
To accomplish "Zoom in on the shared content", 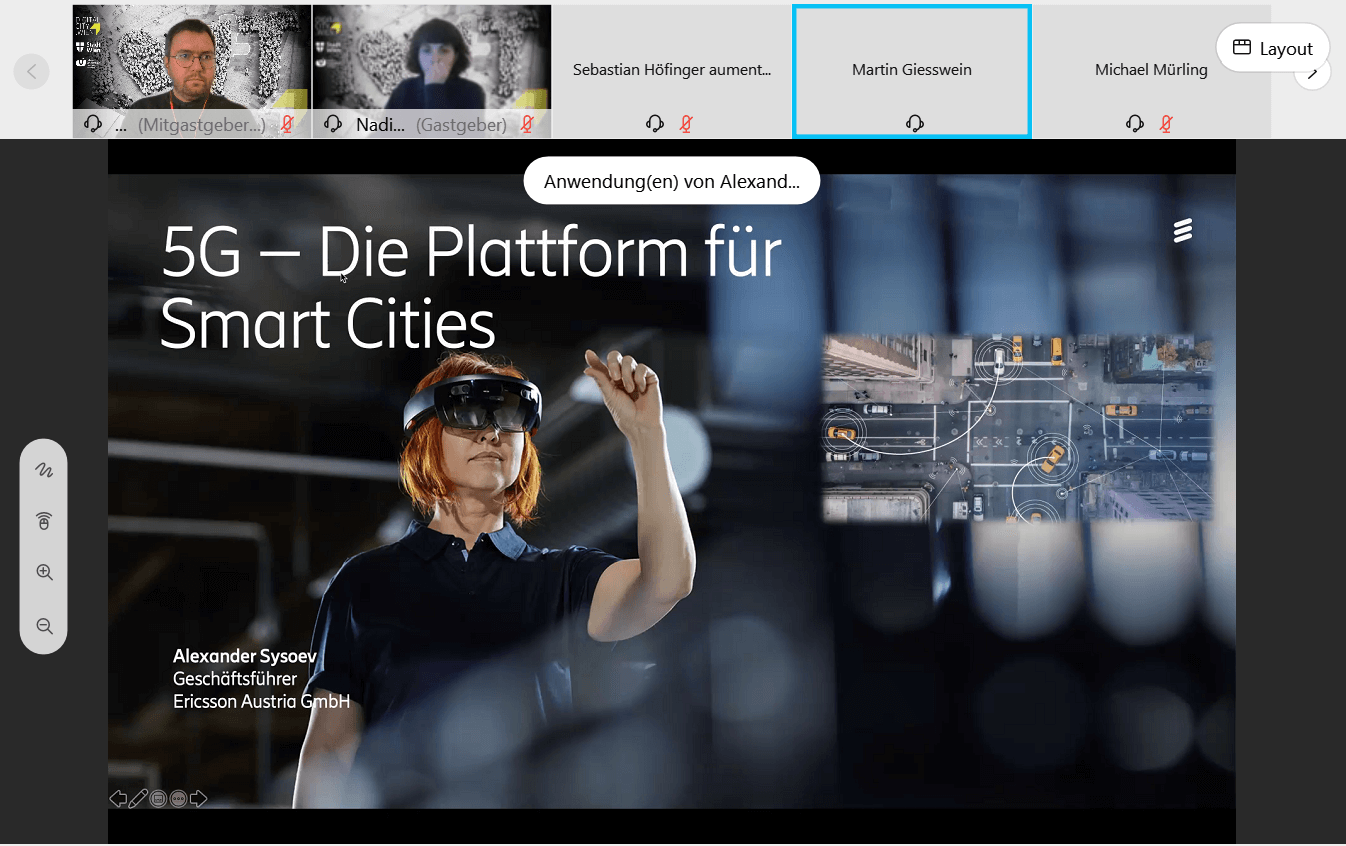I will point(44,573).
